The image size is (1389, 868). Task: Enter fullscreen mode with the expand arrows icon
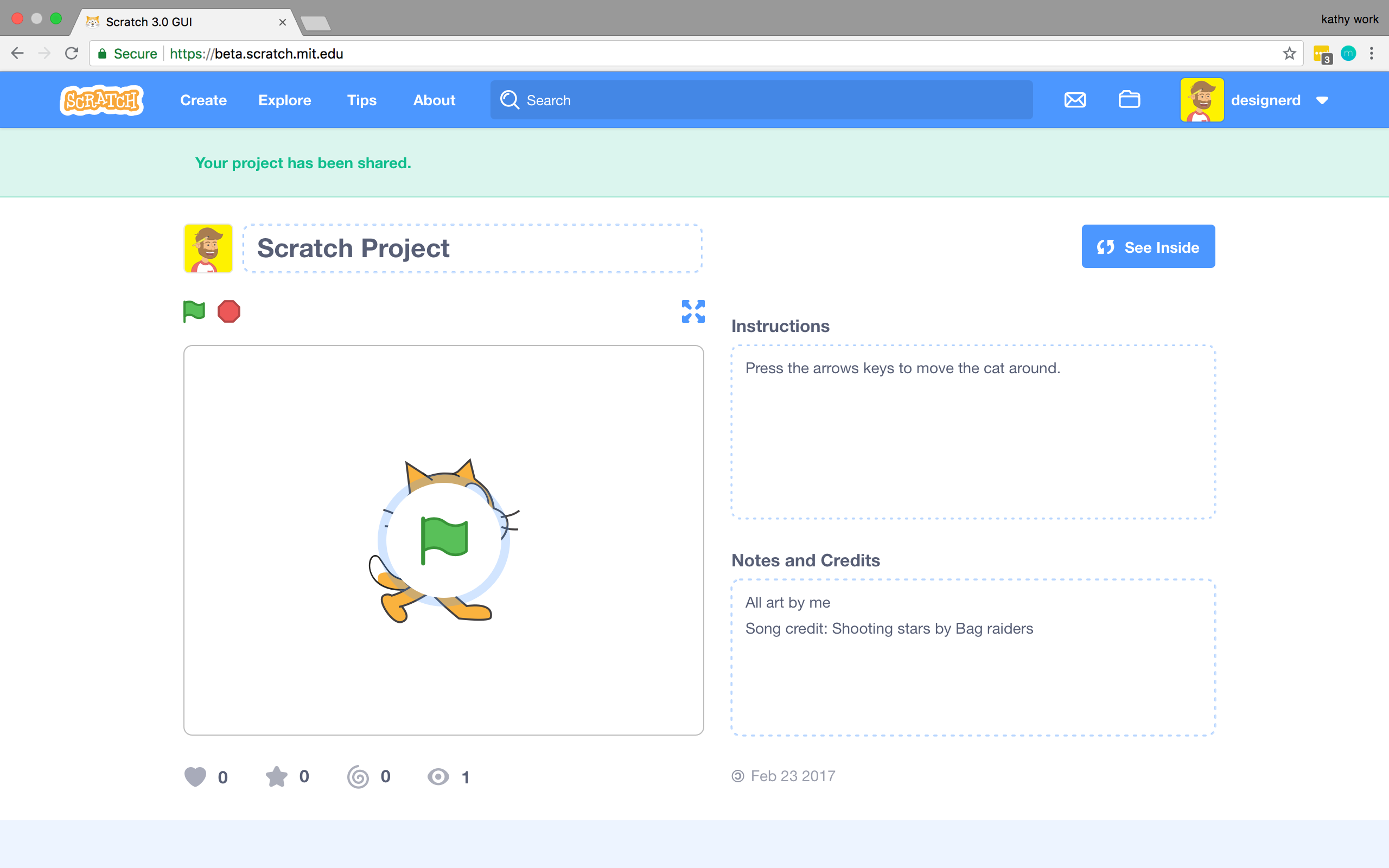coord(693,311)
